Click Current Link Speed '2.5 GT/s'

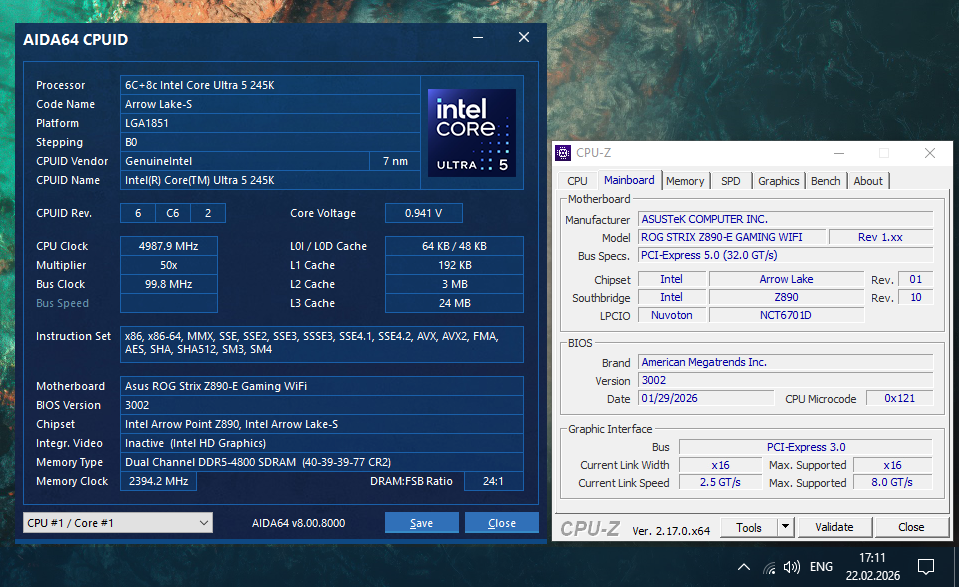(x=720, y=482)
